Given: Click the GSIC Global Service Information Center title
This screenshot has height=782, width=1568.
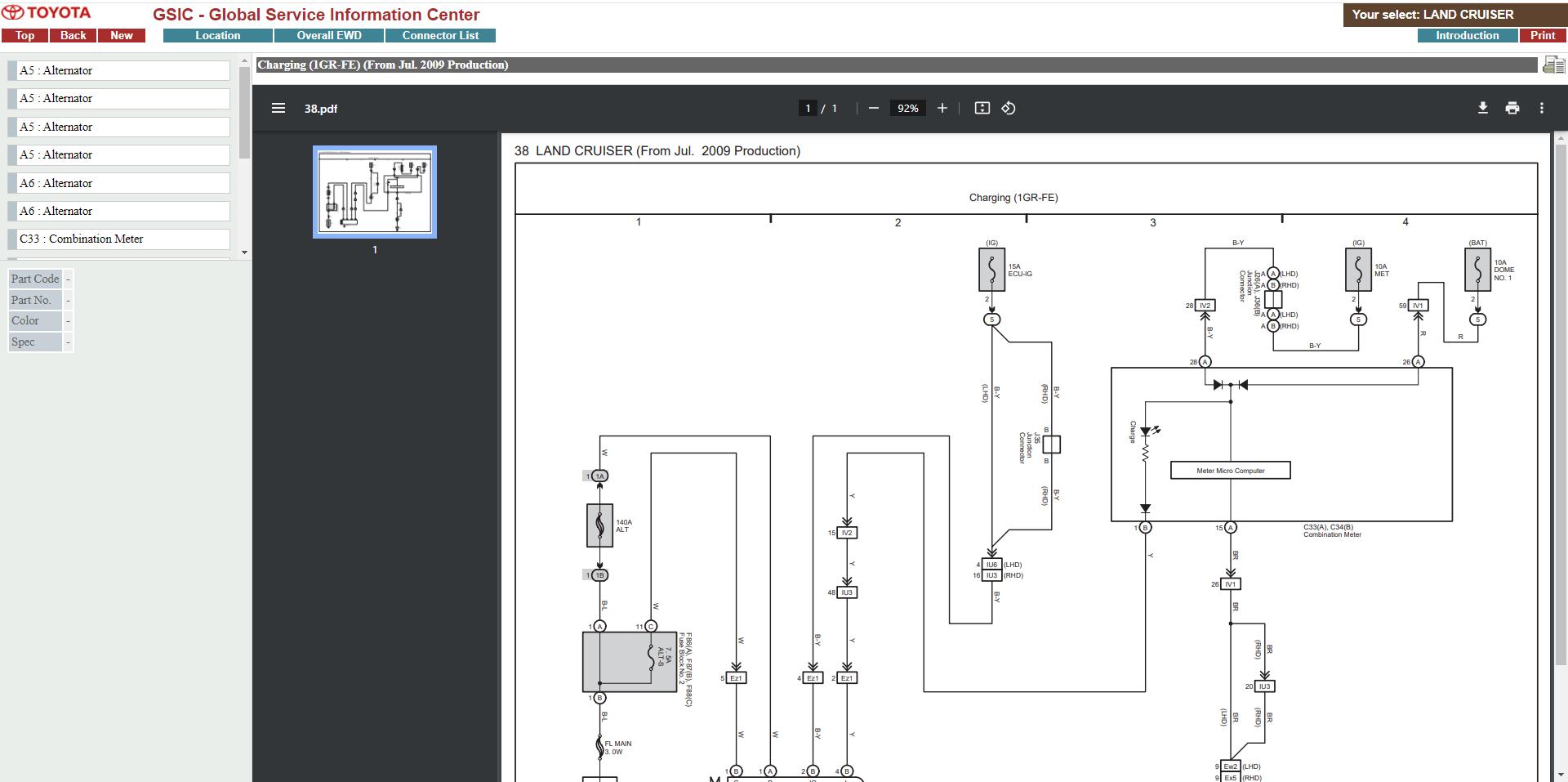Looking at the screenshot, I should [316, 15].
